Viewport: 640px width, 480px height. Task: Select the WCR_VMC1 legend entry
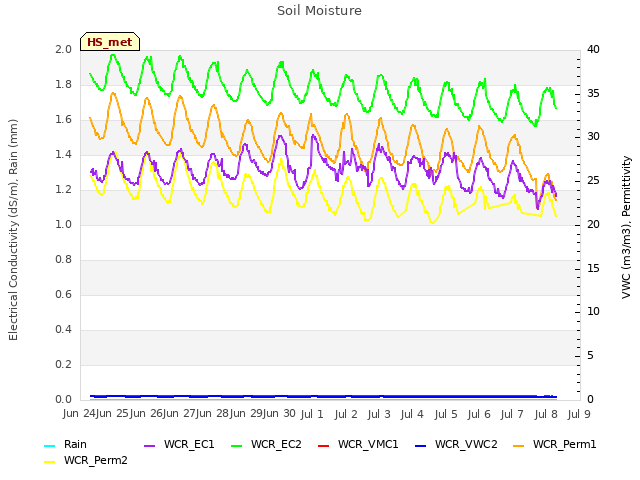pyautogui.click(x=358, y=444)
